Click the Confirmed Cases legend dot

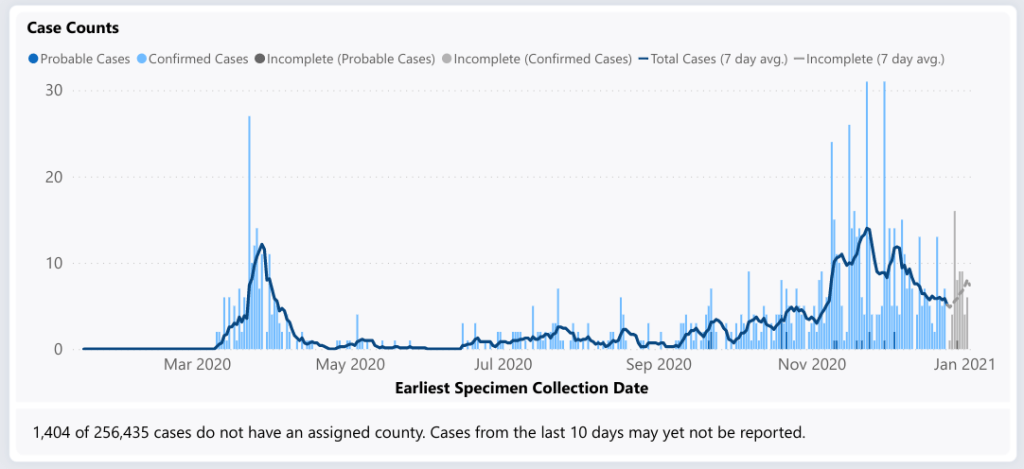click(142, 59)
